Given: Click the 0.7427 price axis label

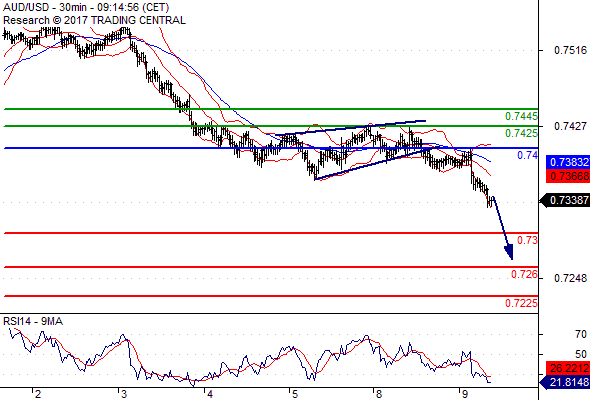Looking at the screenshot, I should click(570, 126).
